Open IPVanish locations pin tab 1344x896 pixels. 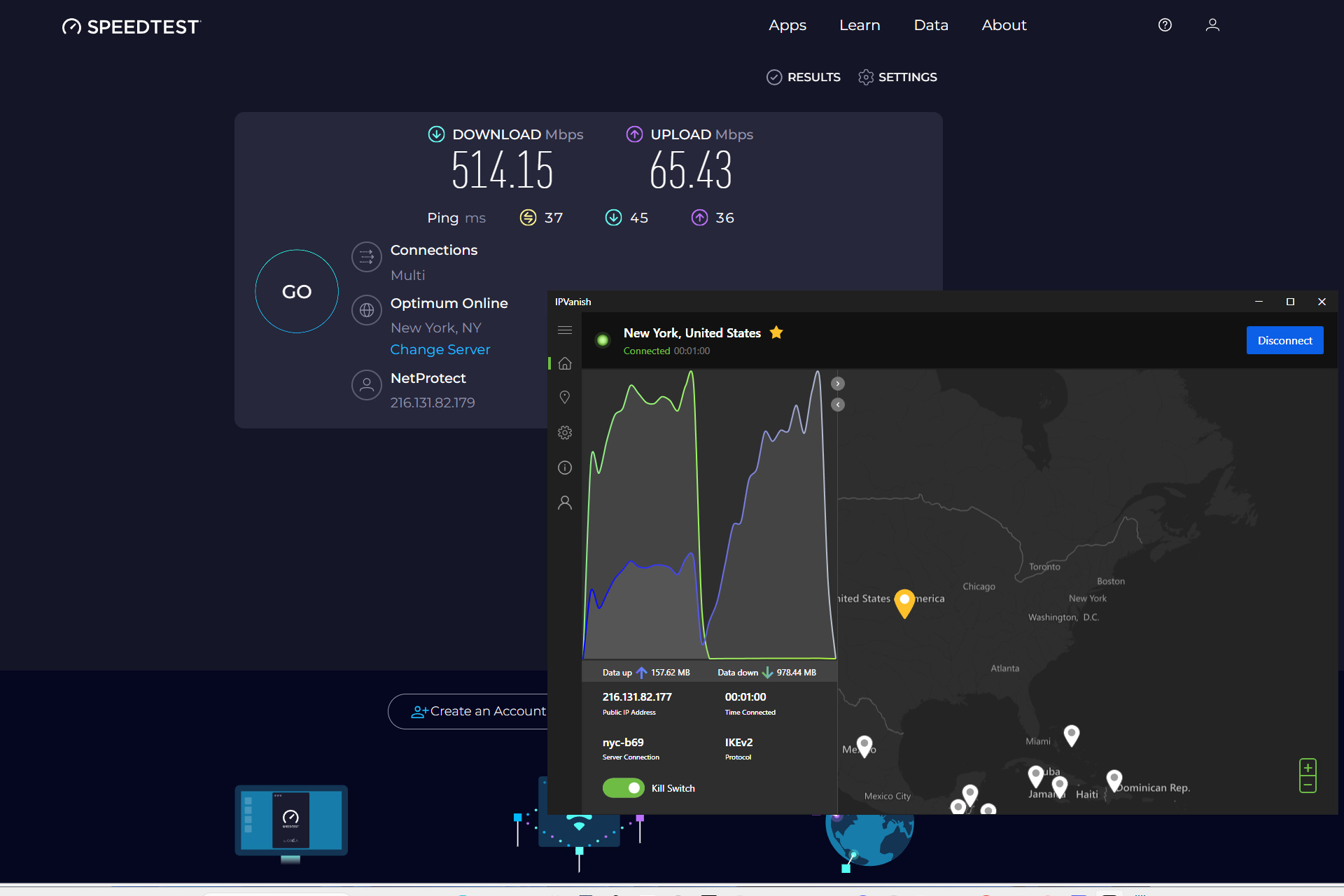click(x=565, y=397)
